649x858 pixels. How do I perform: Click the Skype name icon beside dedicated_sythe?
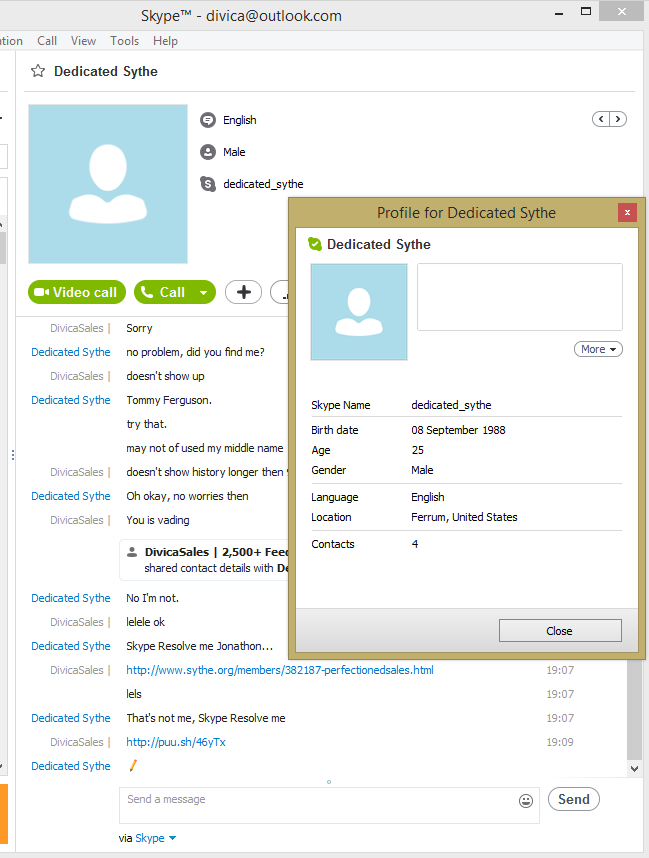[208, 184]
